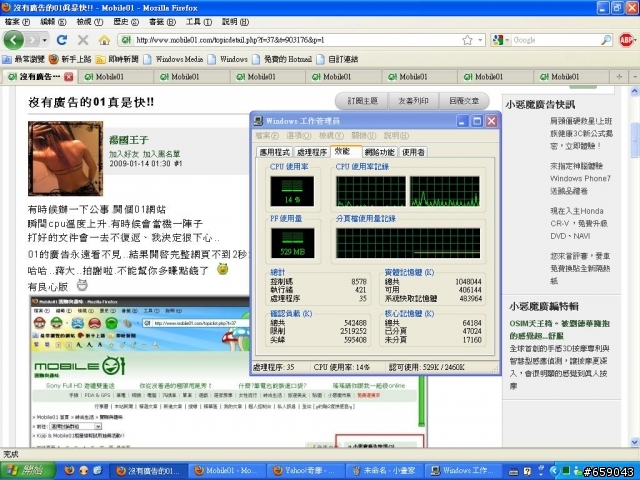Viewport: 640px width, 480px height.
Task: Click the search magnifier icon
Action: click(606, 40)
